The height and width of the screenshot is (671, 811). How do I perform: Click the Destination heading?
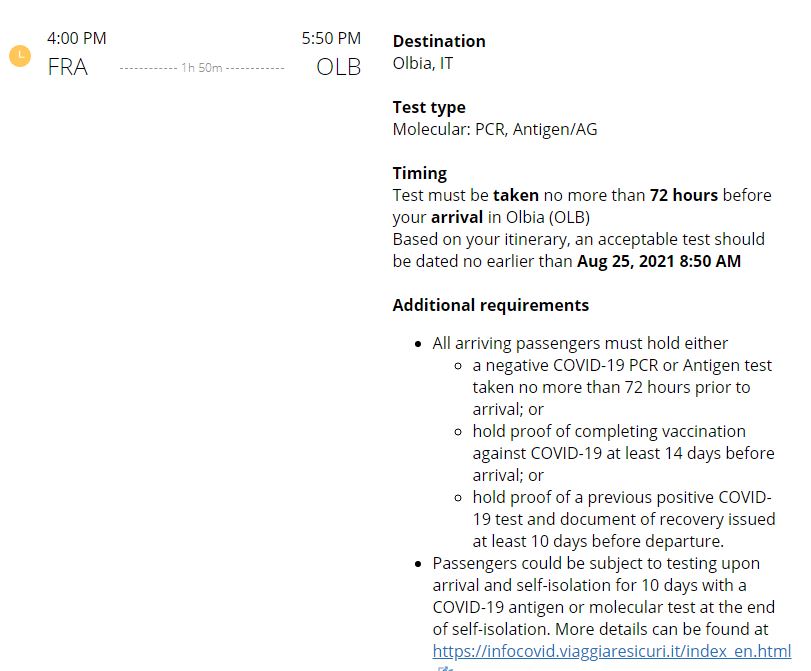click(x=439, y=41)
